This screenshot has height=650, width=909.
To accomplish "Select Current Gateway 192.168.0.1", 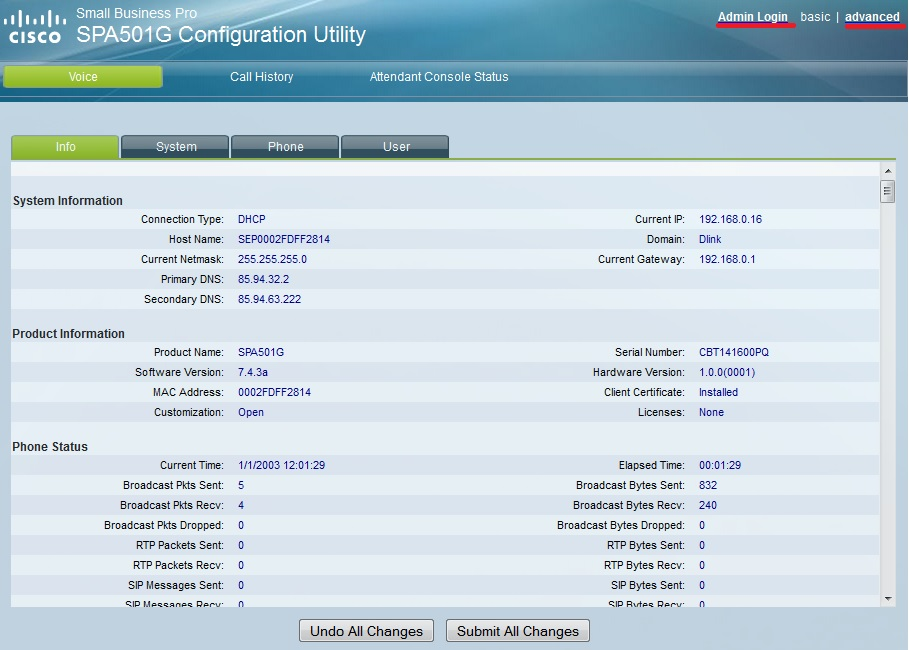I will [727, 259].
